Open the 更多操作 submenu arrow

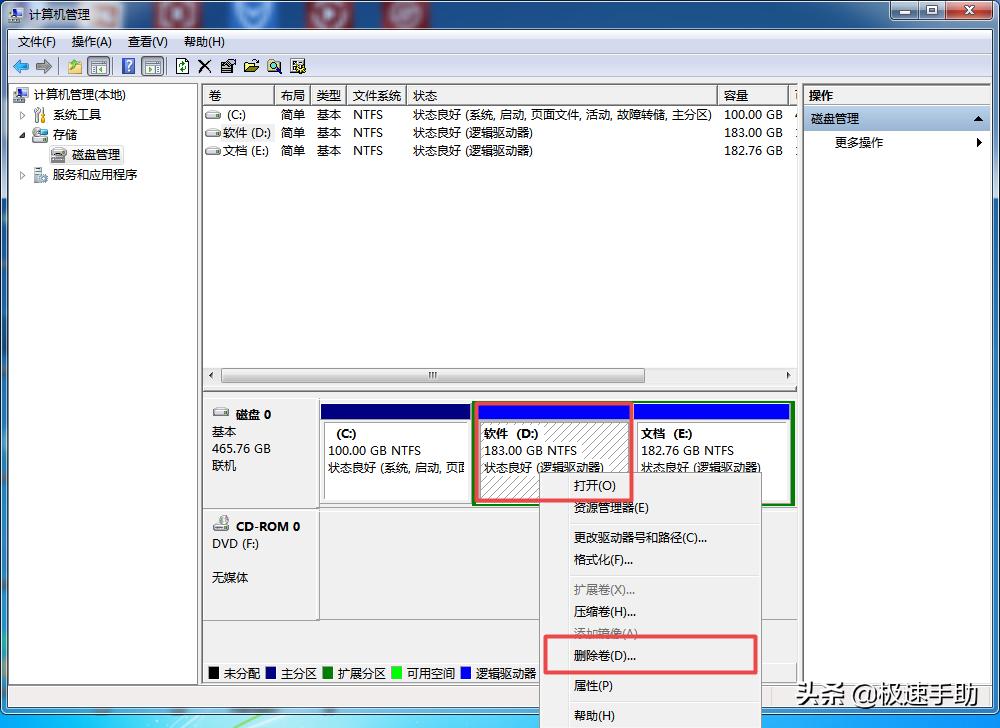979,142
